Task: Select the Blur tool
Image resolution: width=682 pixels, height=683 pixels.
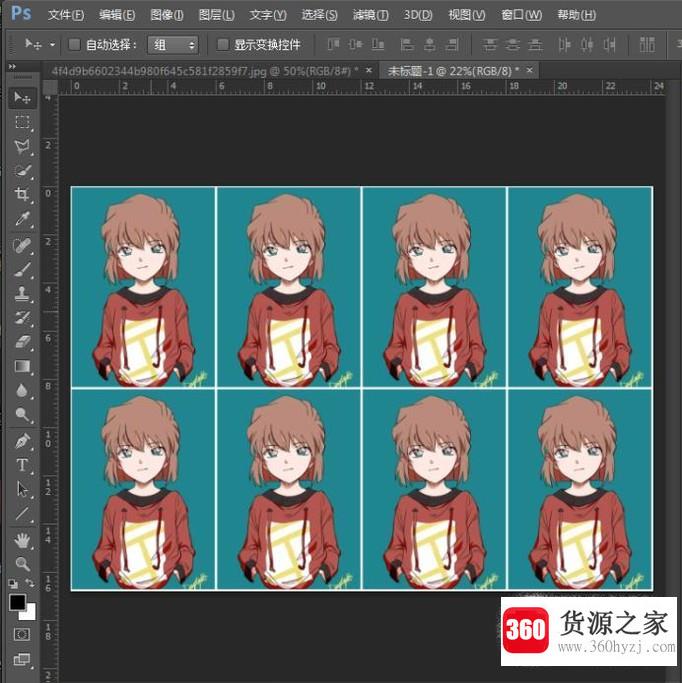Action: [22, 390]
